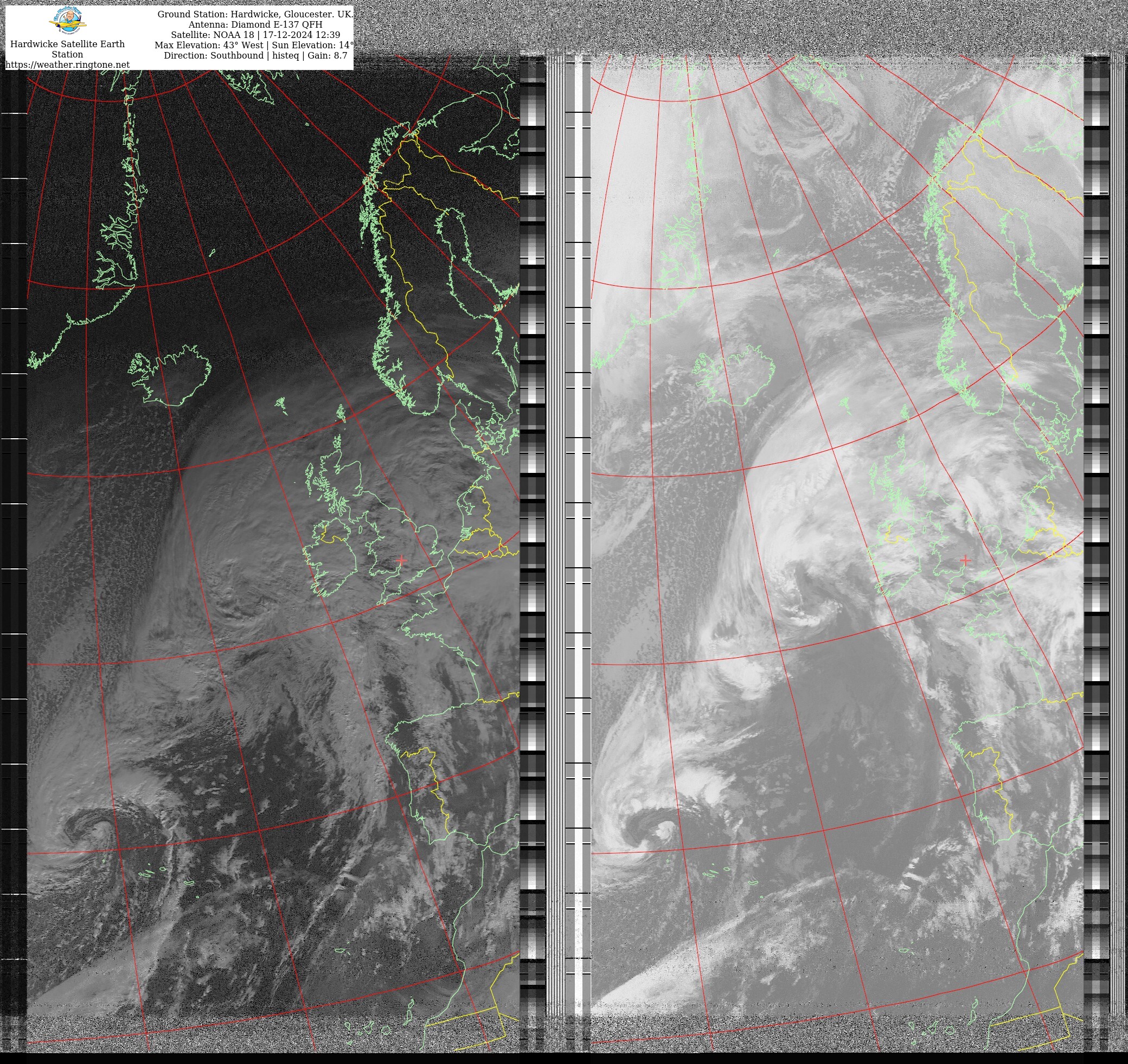Click the red cross marker on right image
This screenshot has height=1064, width=1128.
pyautogui.click(x=965, y=560)
